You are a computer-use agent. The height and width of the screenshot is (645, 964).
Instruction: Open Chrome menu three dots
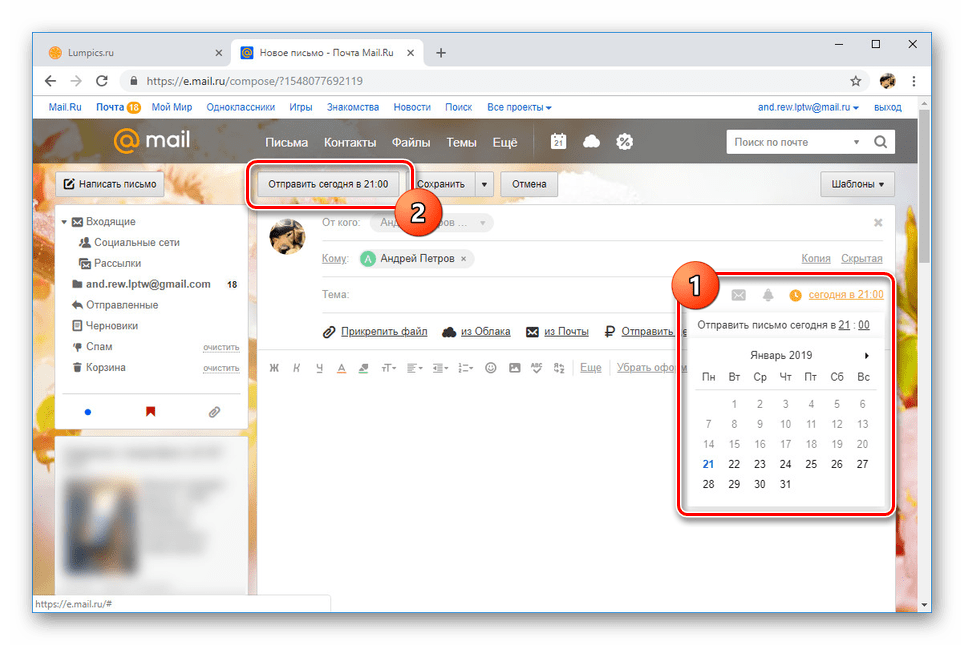click(914, 81)
